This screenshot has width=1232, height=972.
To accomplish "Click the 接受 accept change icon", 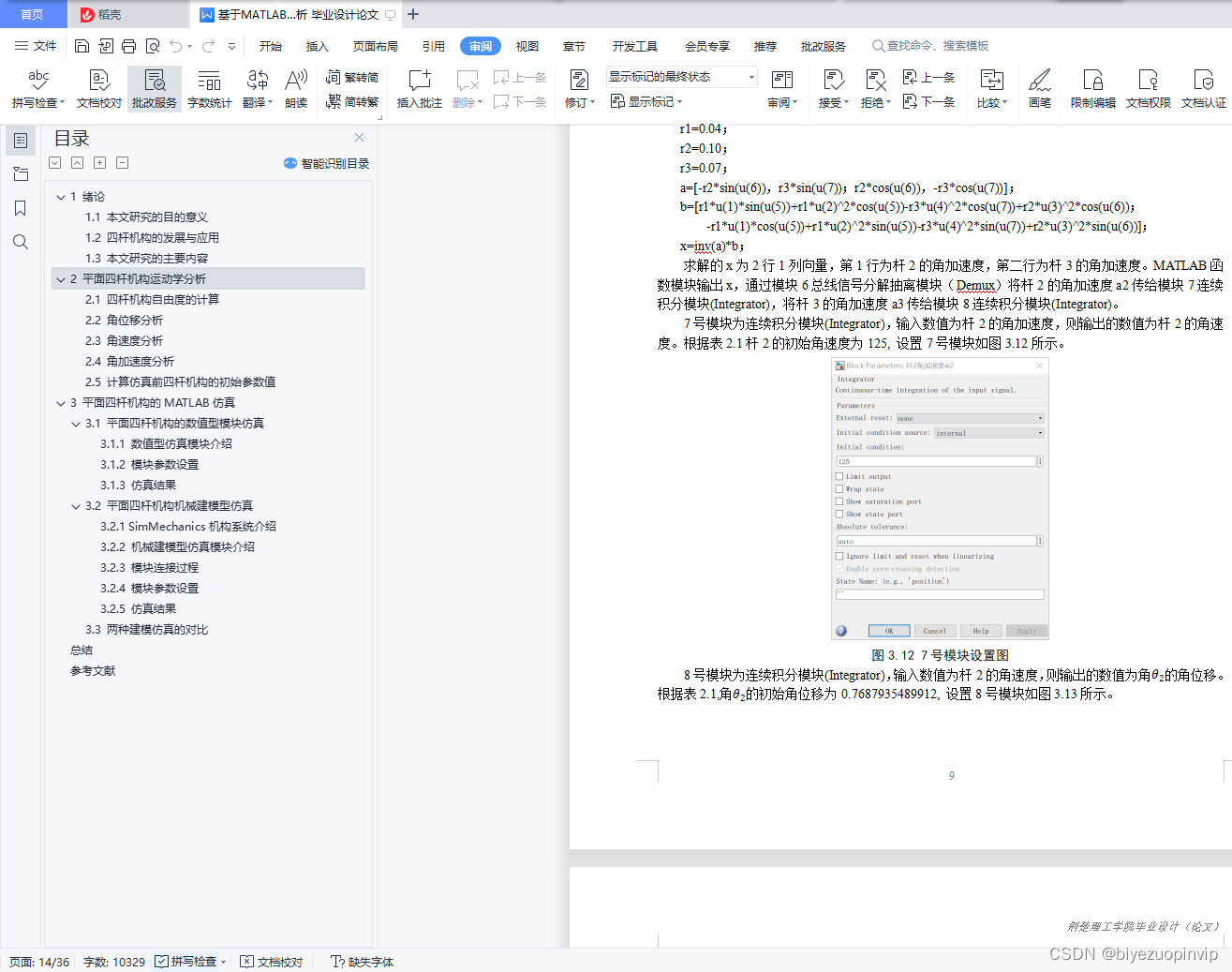I will 834,89.
